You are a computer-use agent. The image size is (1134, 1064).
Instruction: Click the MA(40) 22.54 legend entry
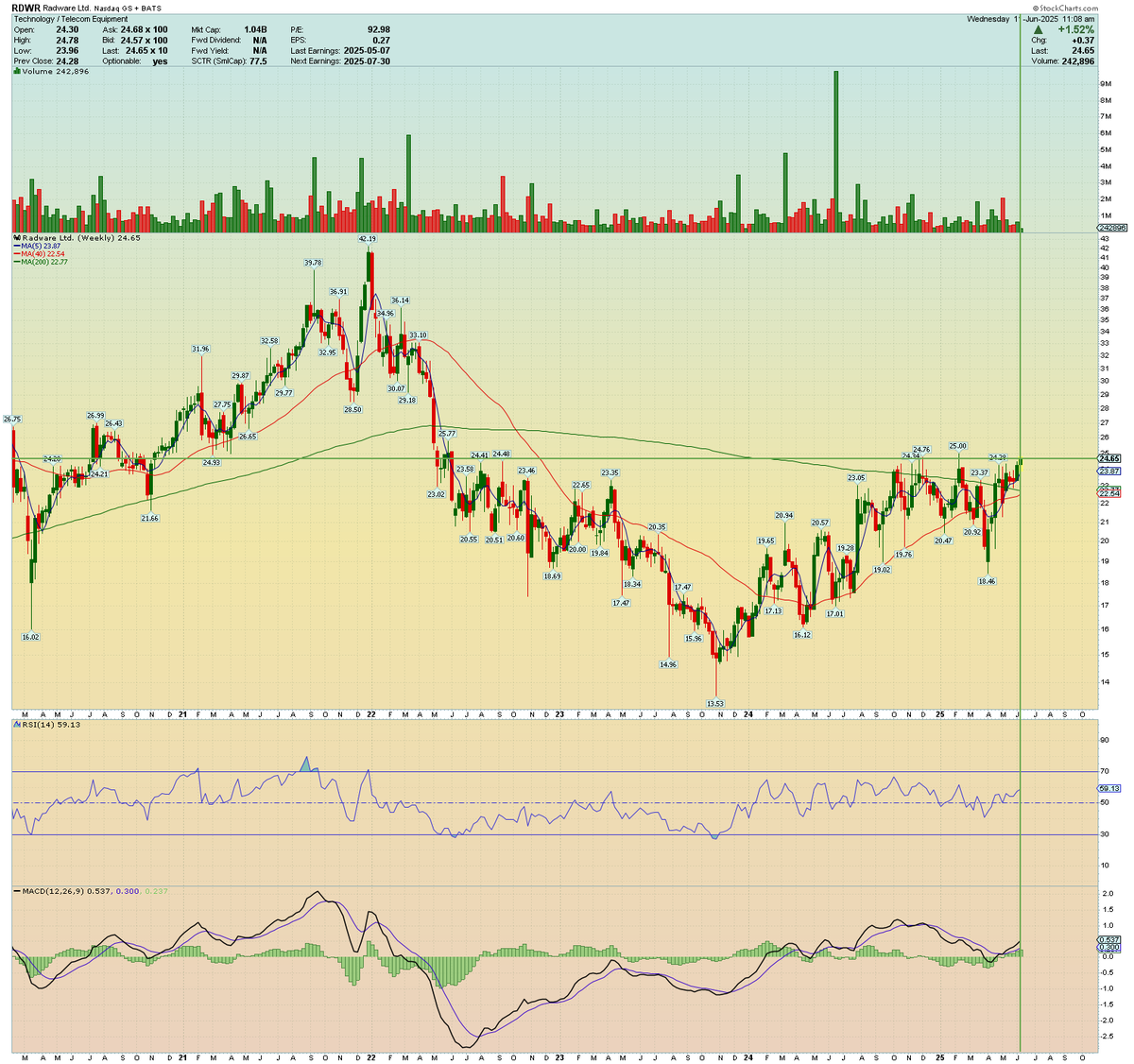click(39, 254)
